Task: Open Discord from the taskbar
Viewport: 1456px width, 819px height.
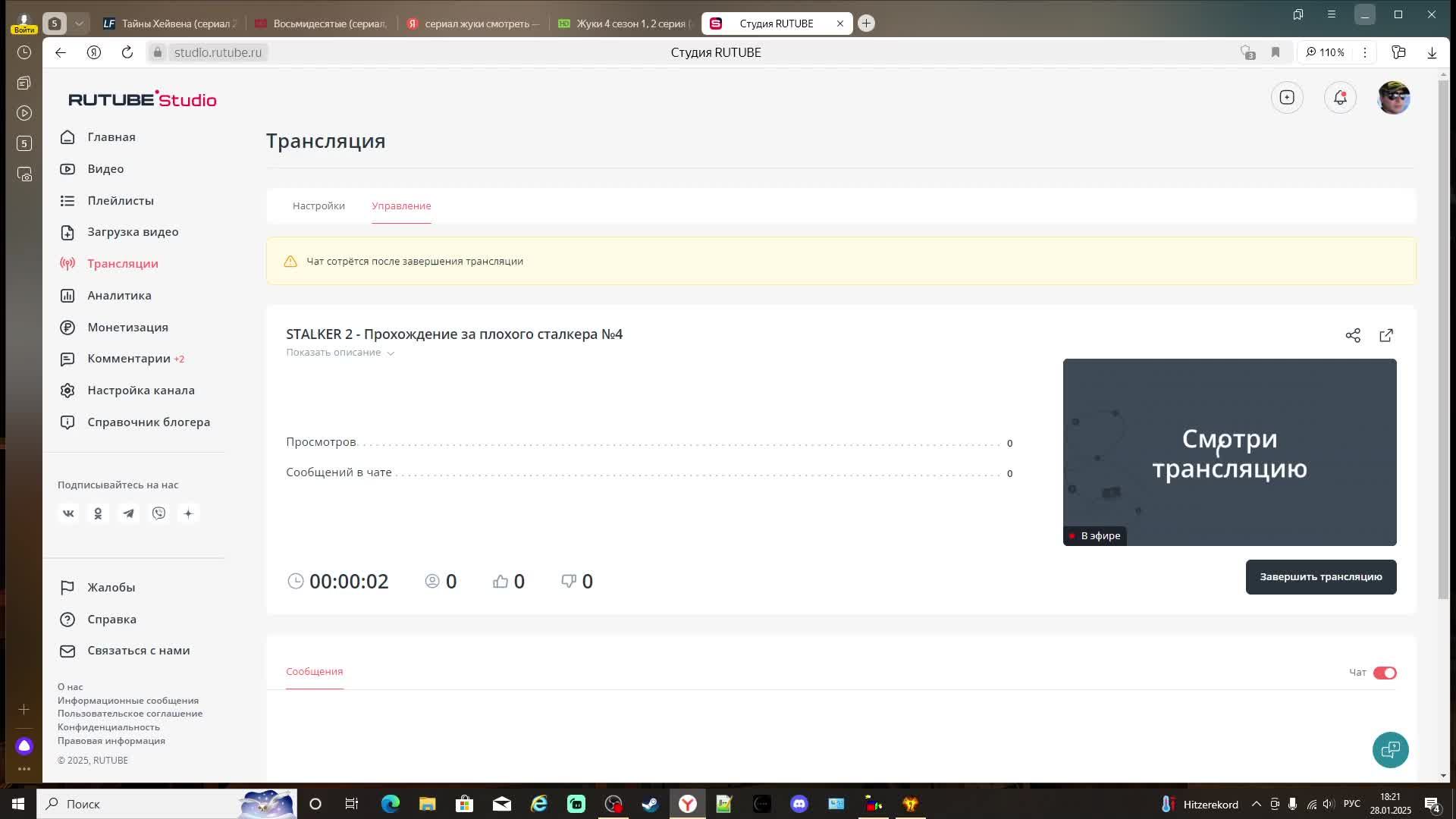Action: [799, 804]
